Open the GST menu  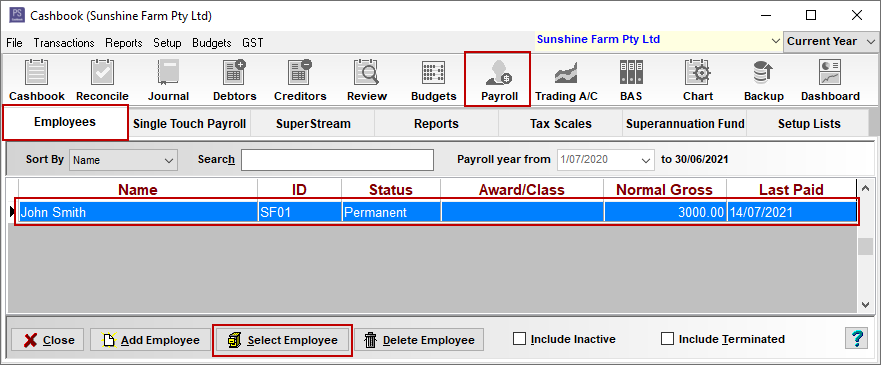pos(252,43)
